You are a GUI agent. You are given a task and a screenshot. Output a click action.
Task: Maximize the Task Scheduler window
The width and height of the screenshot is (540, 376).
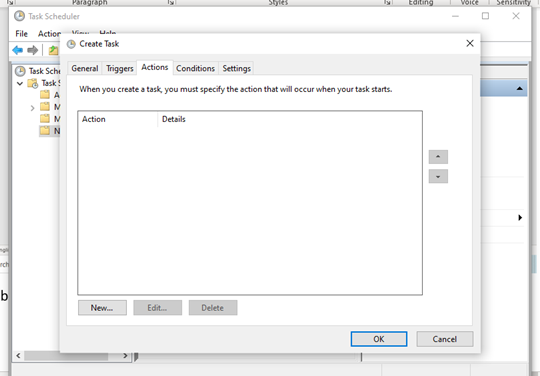(485, 16)
